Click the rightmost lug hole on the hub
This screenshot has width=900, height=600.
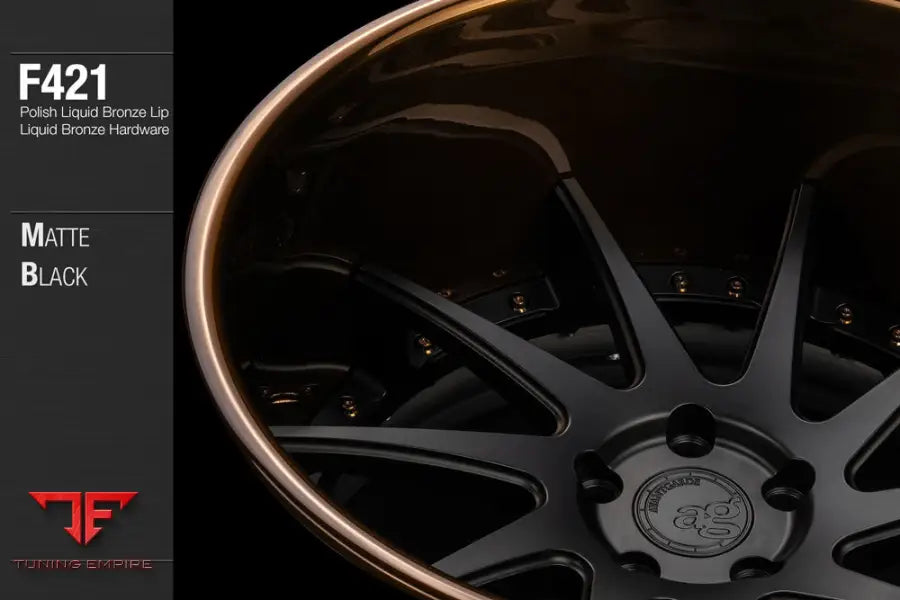(789, 484)
